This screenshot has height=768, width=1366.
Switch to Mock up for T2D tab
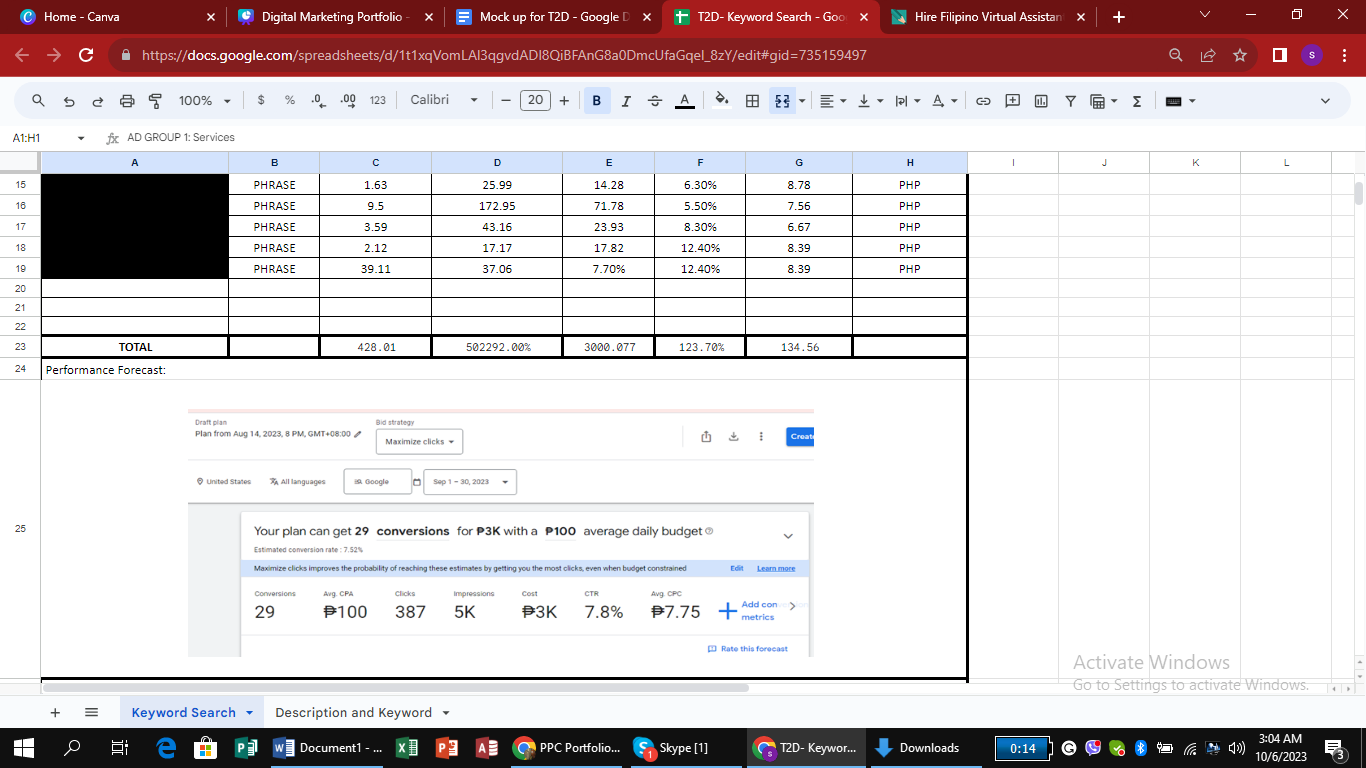point(554,17)
